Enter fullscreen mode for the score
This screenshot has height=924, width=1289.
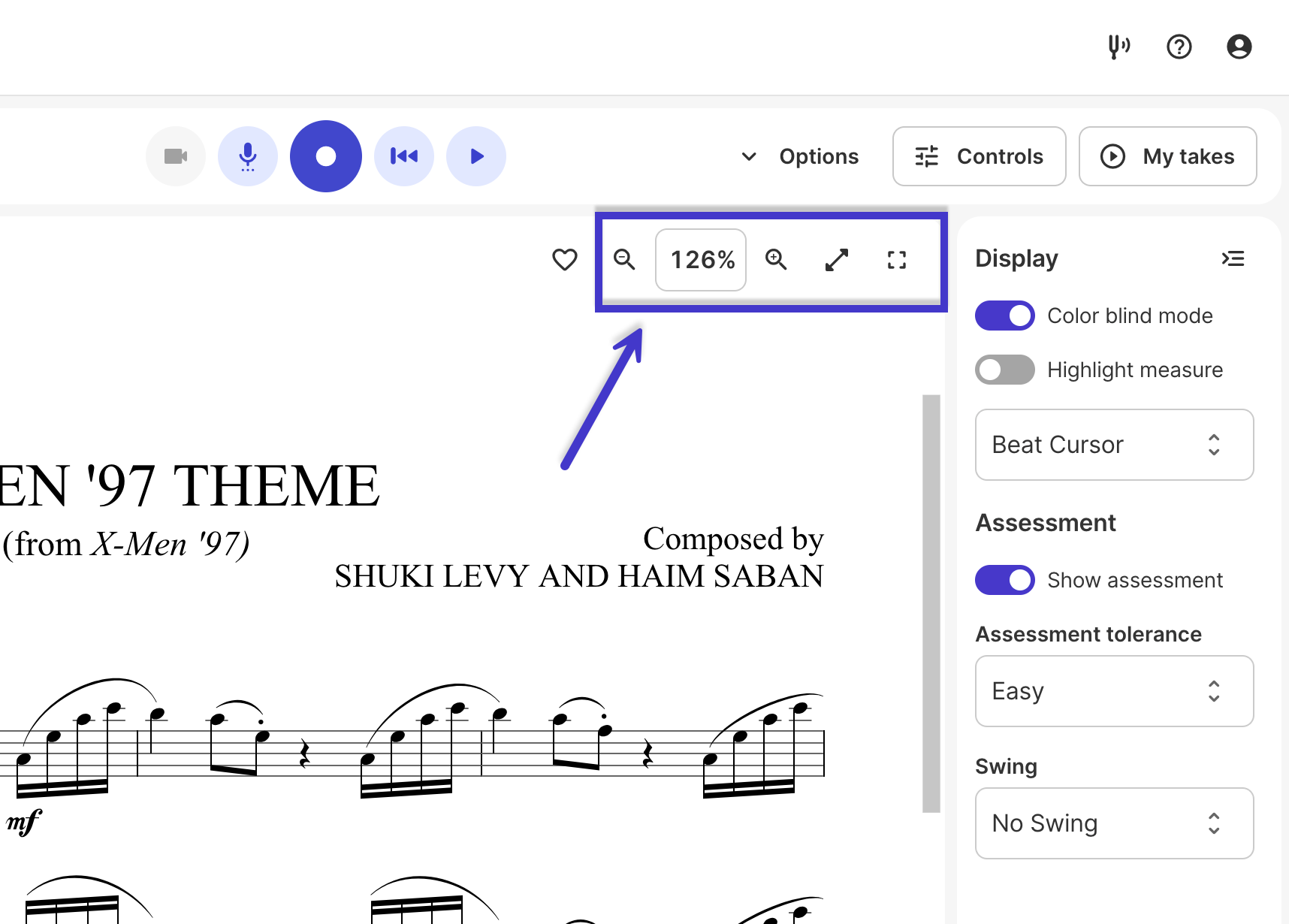point(897,260)
